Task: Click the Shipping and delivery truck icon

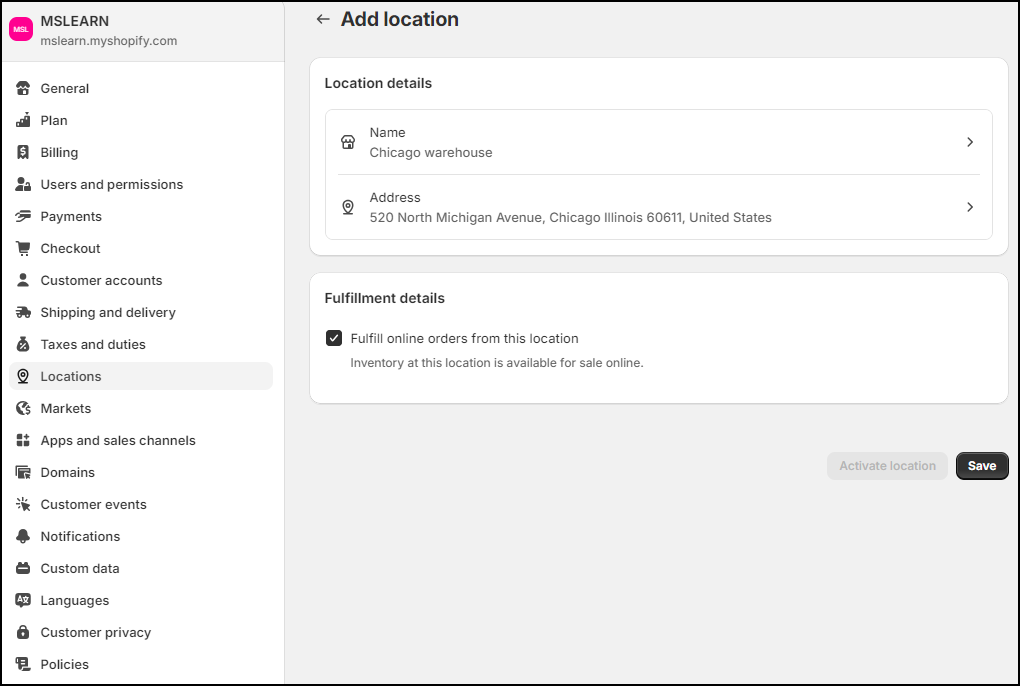Action: pyautogui.click(x=23, y=312)
